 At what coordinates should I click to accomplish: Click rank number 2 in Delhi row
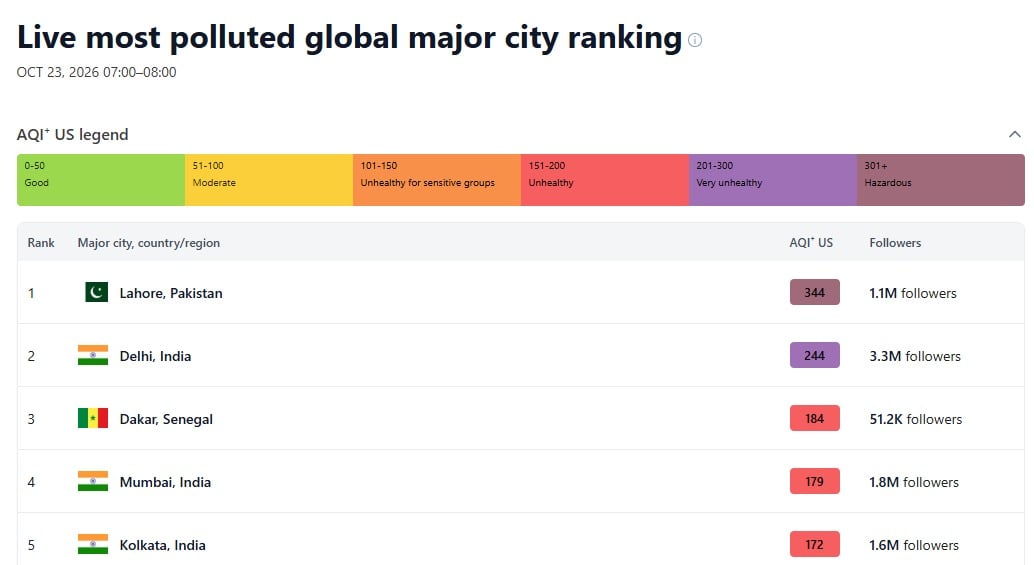pos(31,356)
